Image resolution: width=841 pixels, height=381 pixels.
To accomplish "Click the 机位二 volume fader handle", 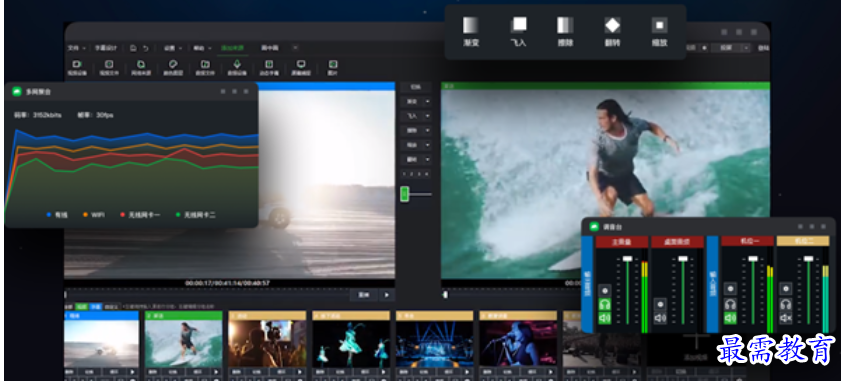I will pos(808,259).
